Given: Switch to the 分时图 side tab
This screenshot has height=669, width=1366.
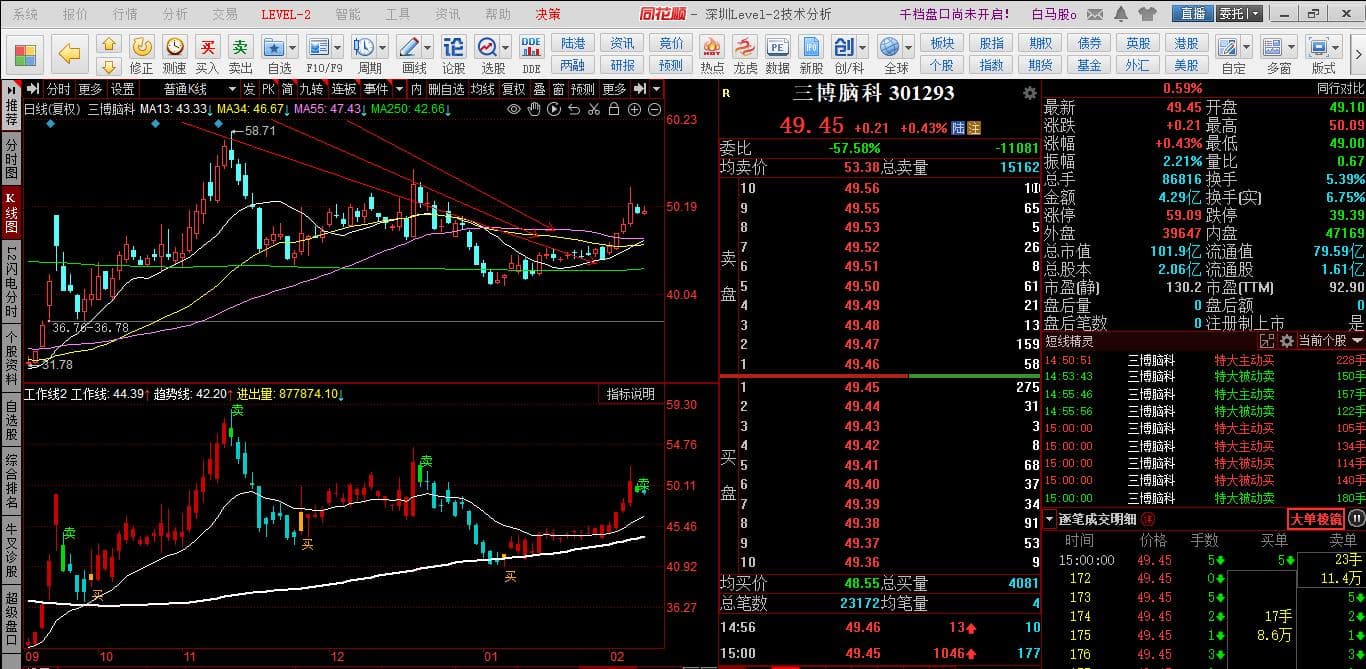Looking at the screenshot, I should [x=11, y=159].
